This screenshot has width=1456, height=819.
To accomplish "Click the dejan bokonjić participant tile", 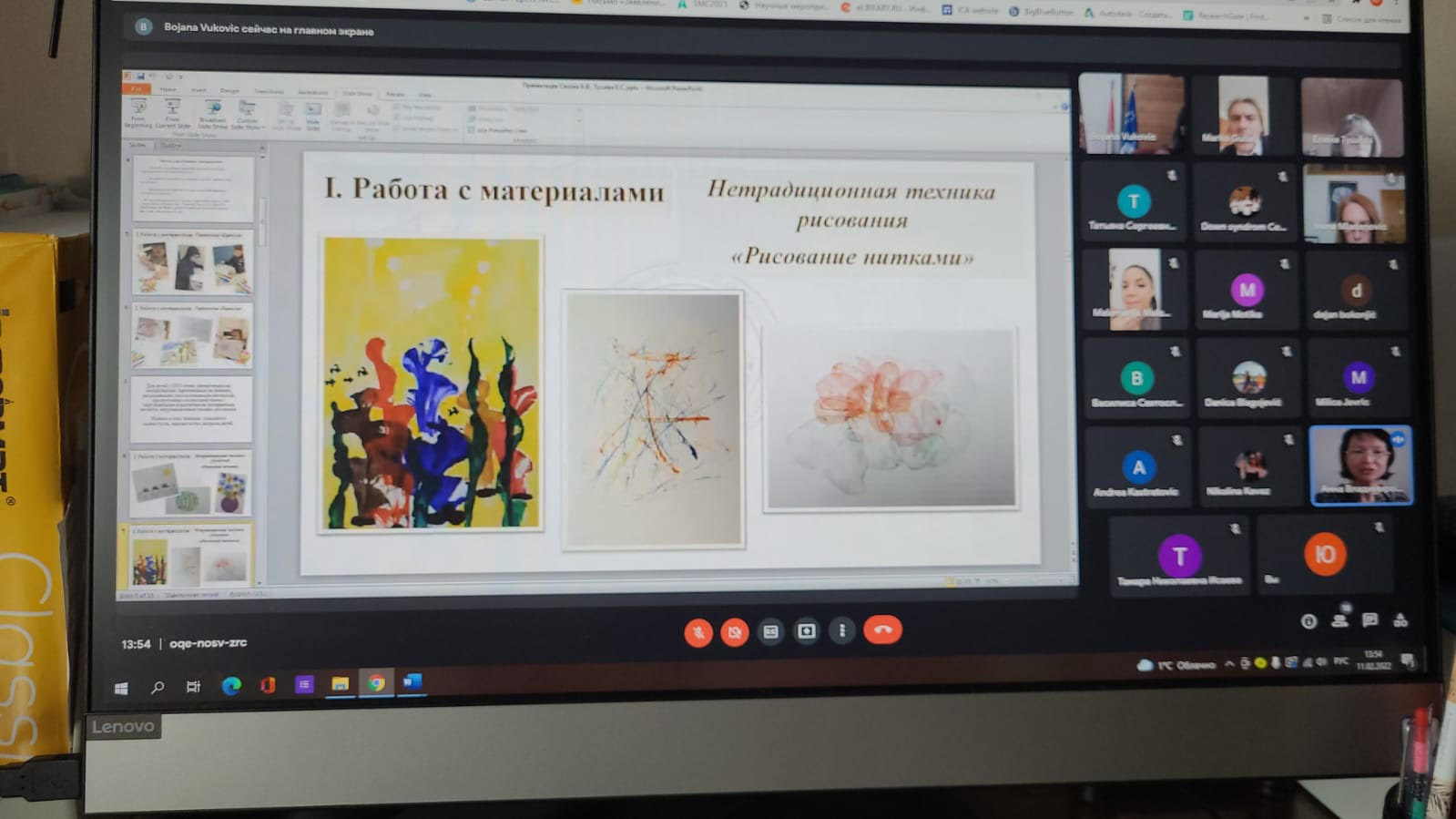I will [x=1356, y=292].
